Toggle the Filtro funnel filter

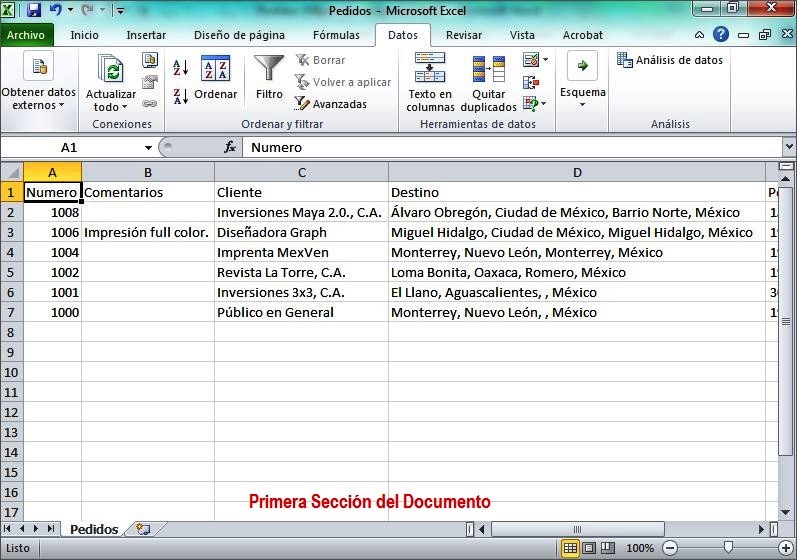point(269,77)
